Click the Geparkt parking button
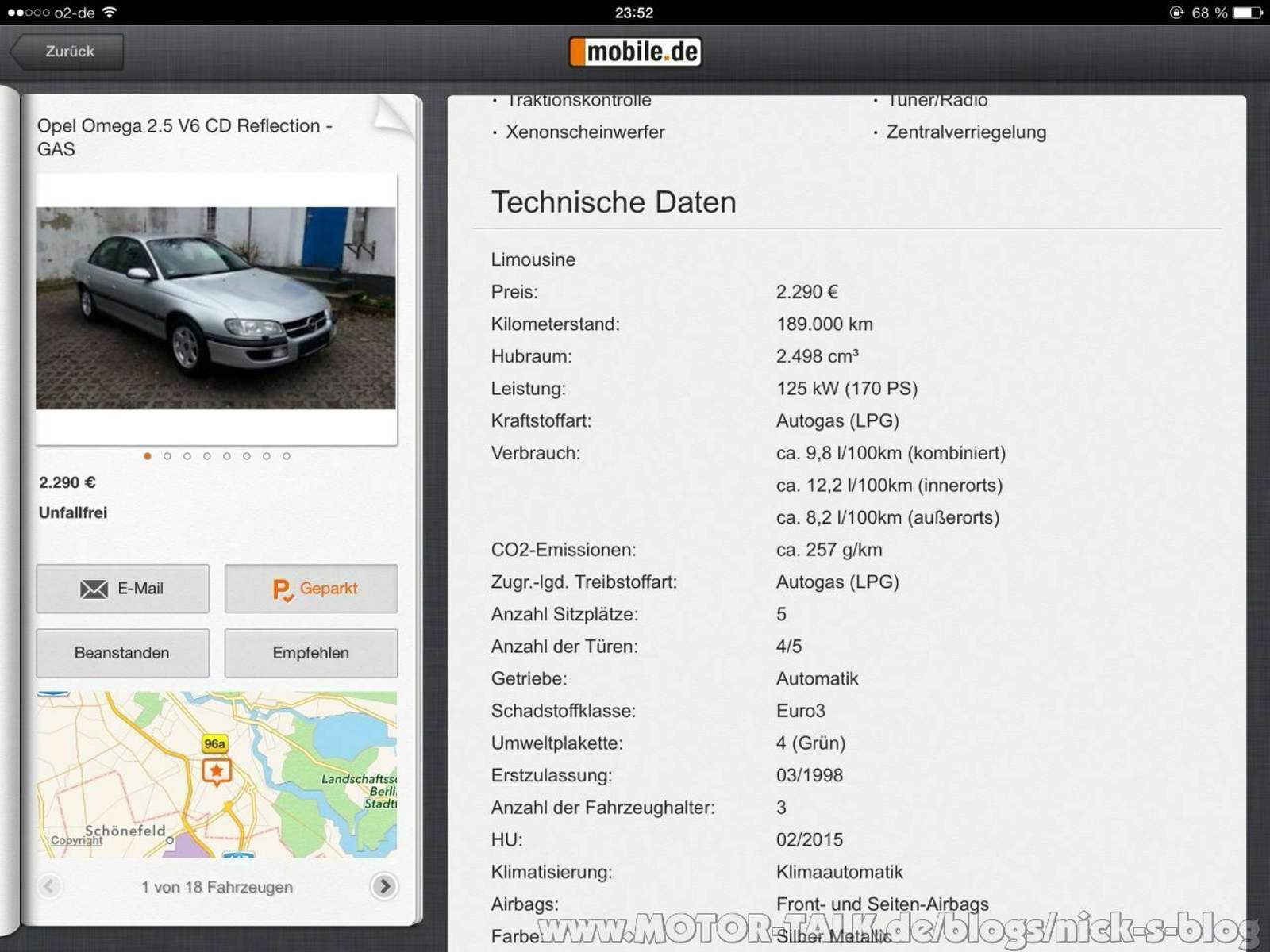The height and width of the screenshot is (952, 1270). tap(311, 589)
